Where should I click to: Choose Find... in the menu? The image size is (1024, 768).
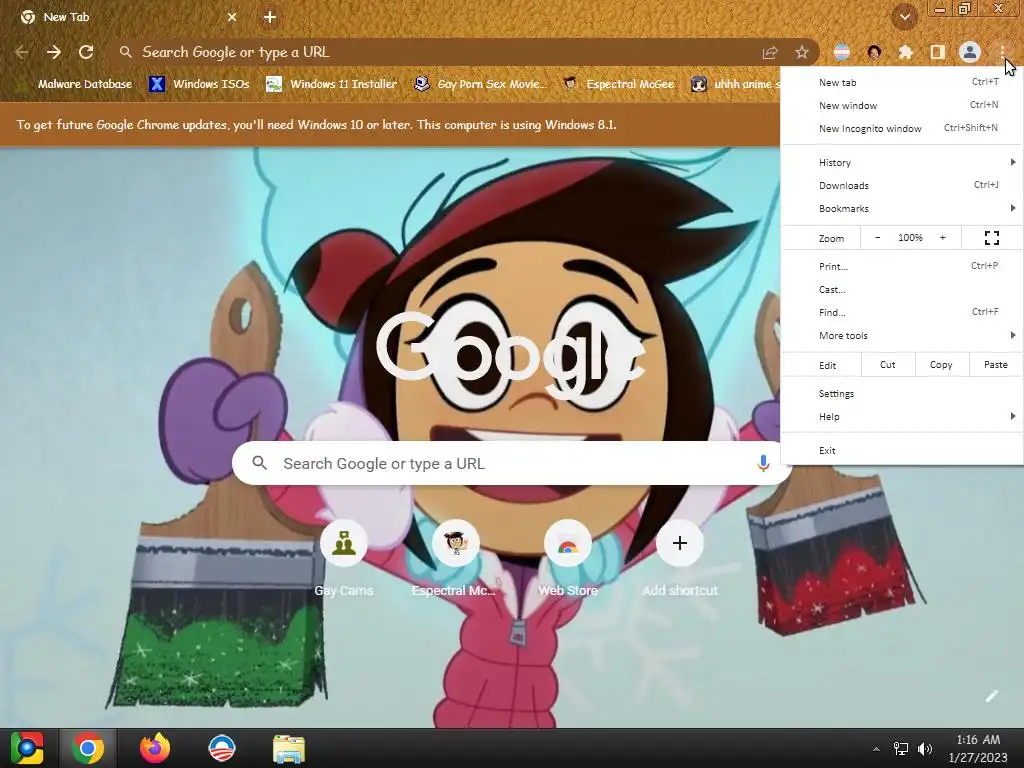(902, 312)
